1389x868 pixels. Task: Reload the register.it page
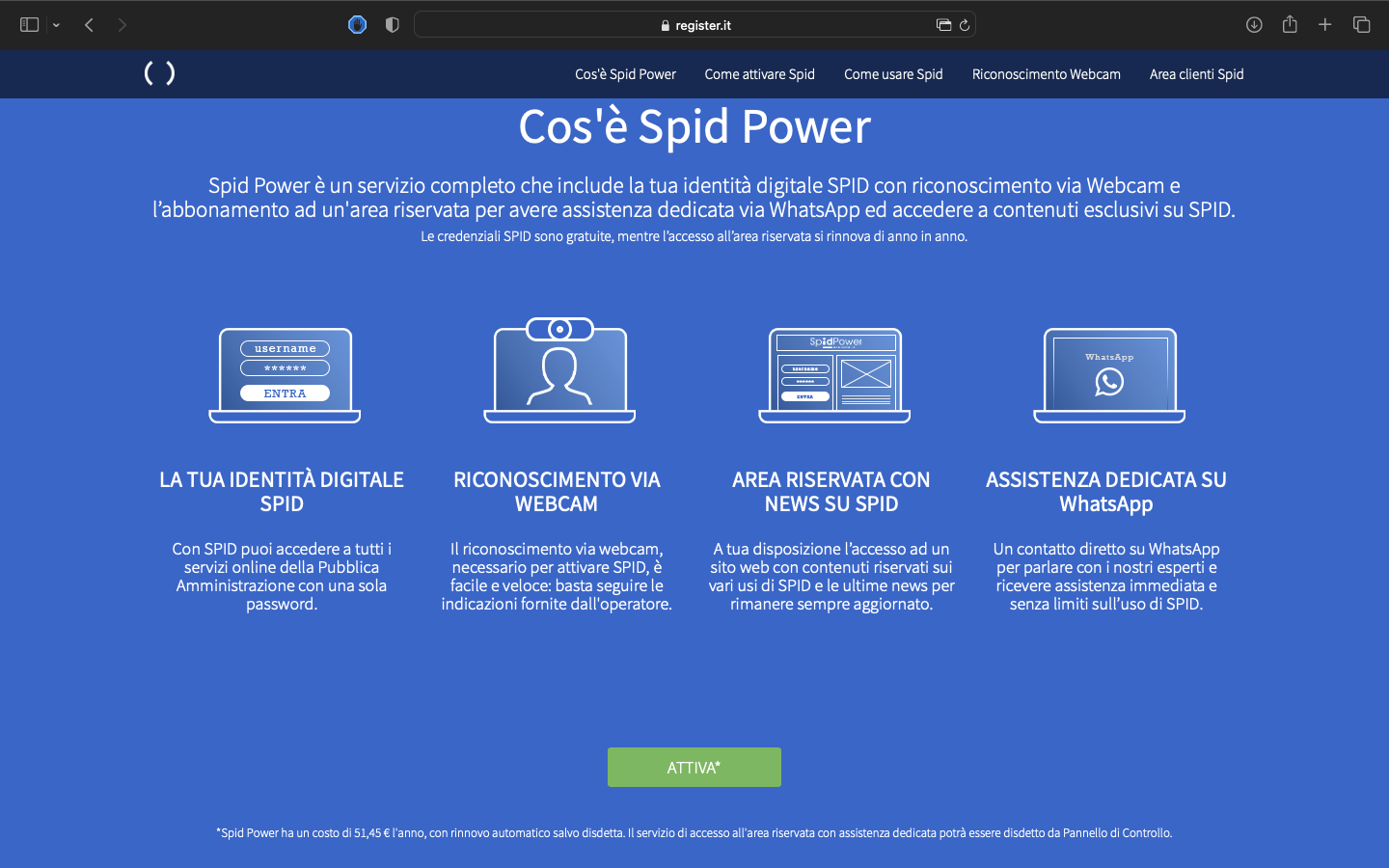966,24
